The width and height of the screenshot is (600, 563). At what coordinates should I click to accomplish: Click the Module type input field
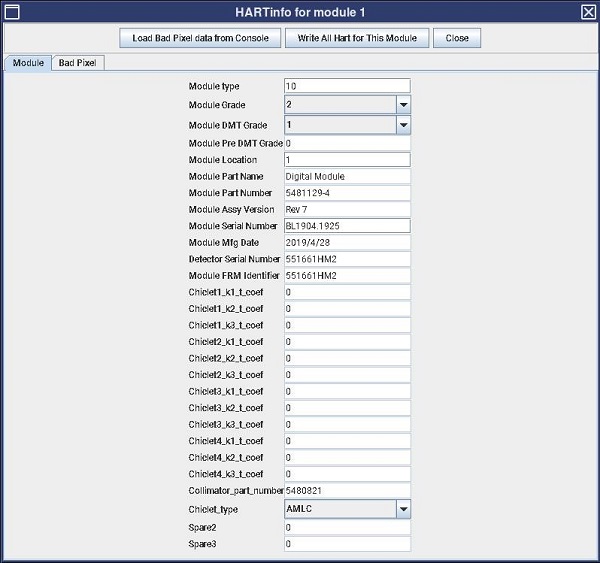(x=346, y=86)
